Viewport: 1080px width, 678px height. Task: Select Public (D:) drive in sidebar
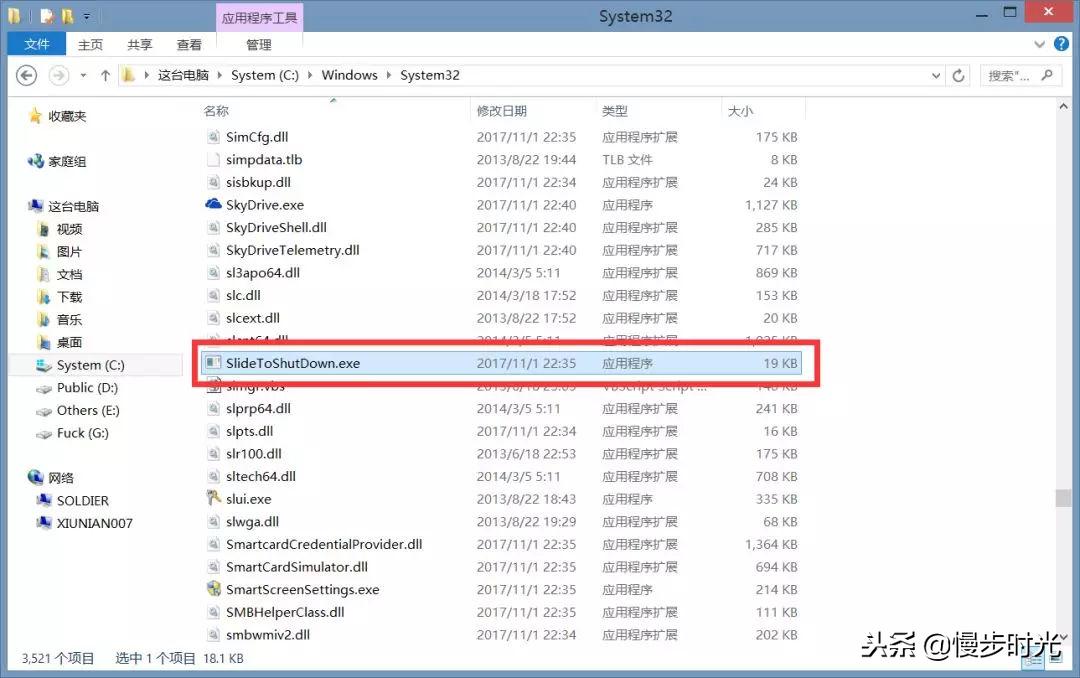click(x=87, y=388)
